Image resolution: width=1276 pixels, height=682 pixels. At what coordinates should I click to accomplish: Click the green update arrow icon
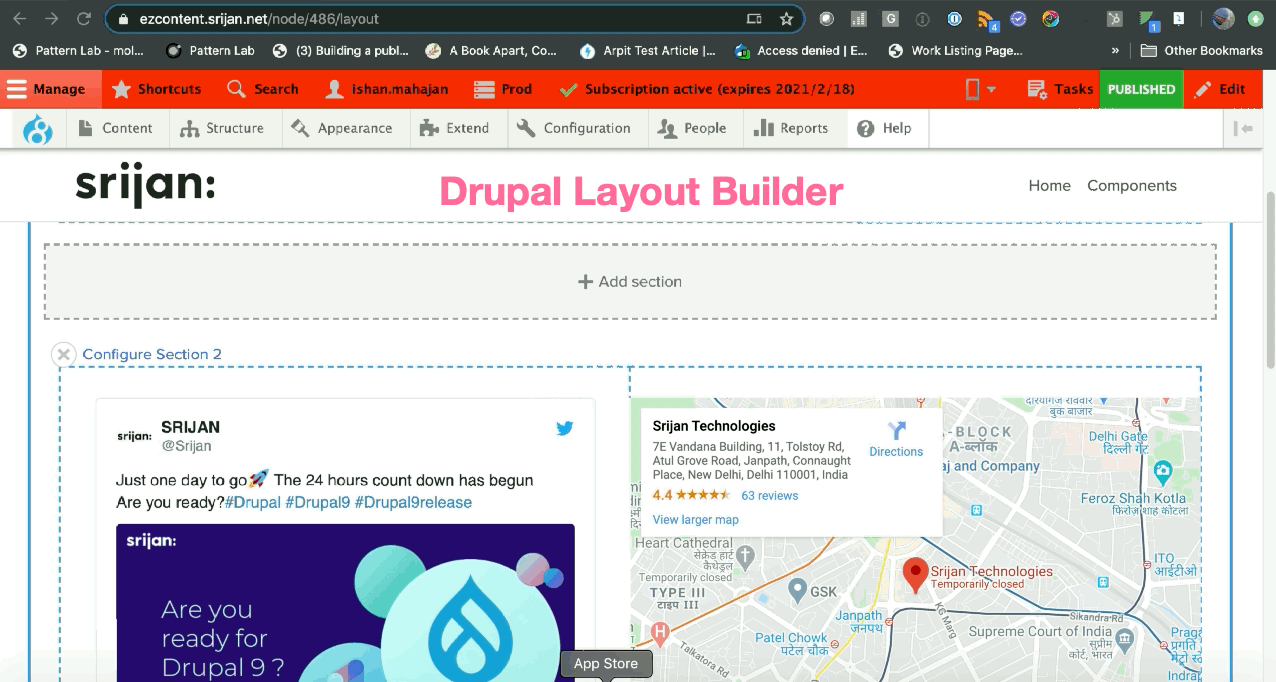pyautogui.click(x=1255, y=19)
